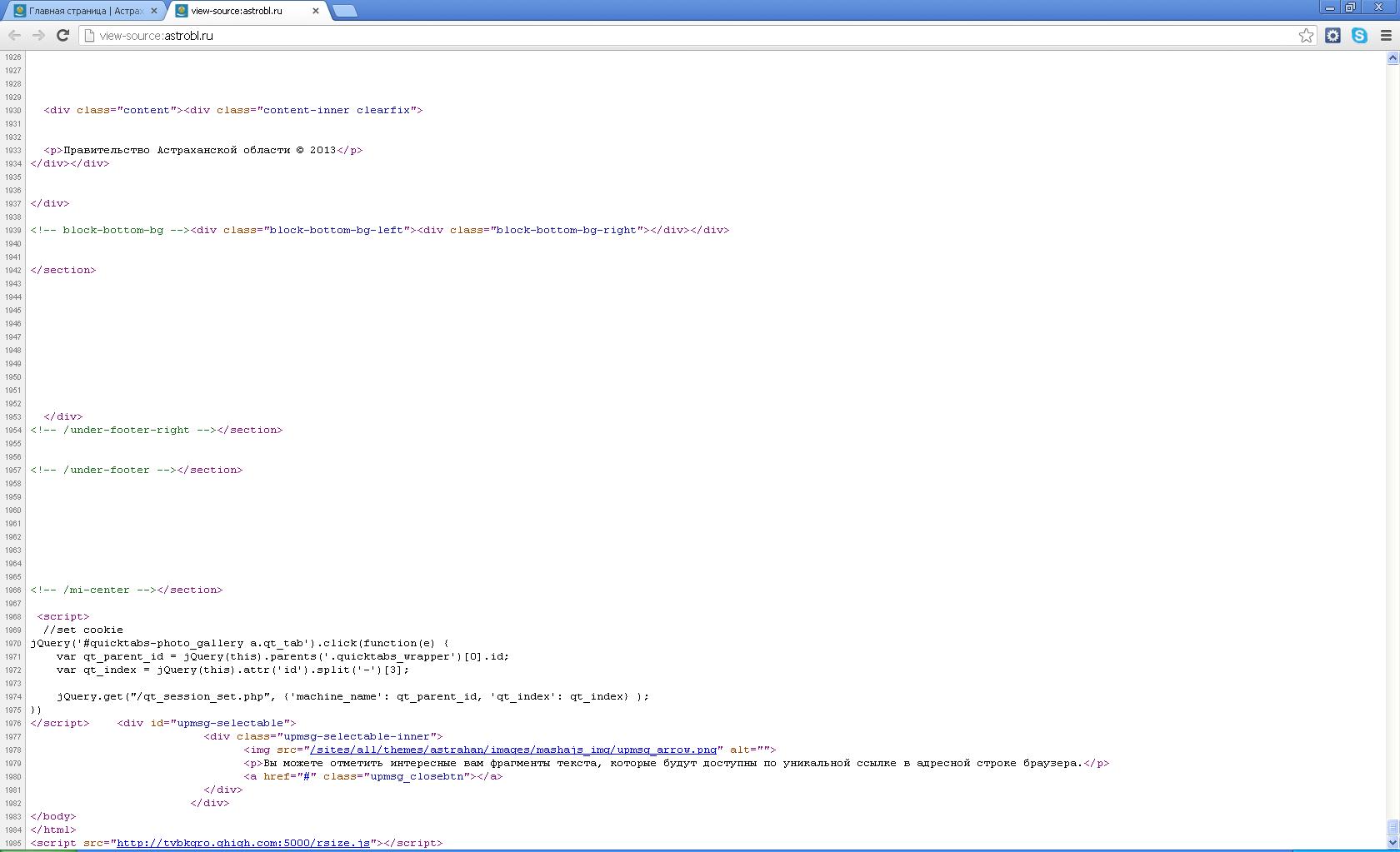The width and height of the screenshot is (1400, 852).
Task: Click the text Правительство Астраханской области
Action: click(177, 150)
